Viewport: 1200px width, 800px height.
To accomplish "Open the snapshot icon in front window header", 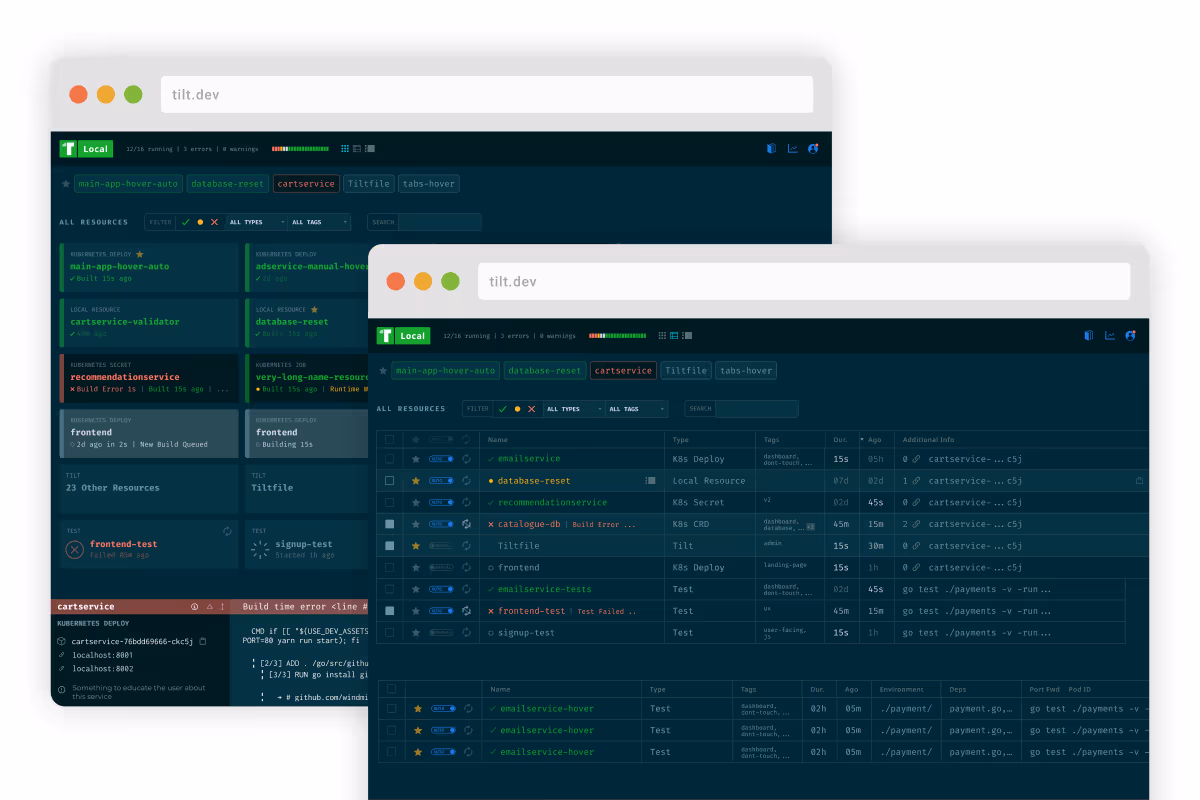I will pyautogui.click(x=1089, y=336).
